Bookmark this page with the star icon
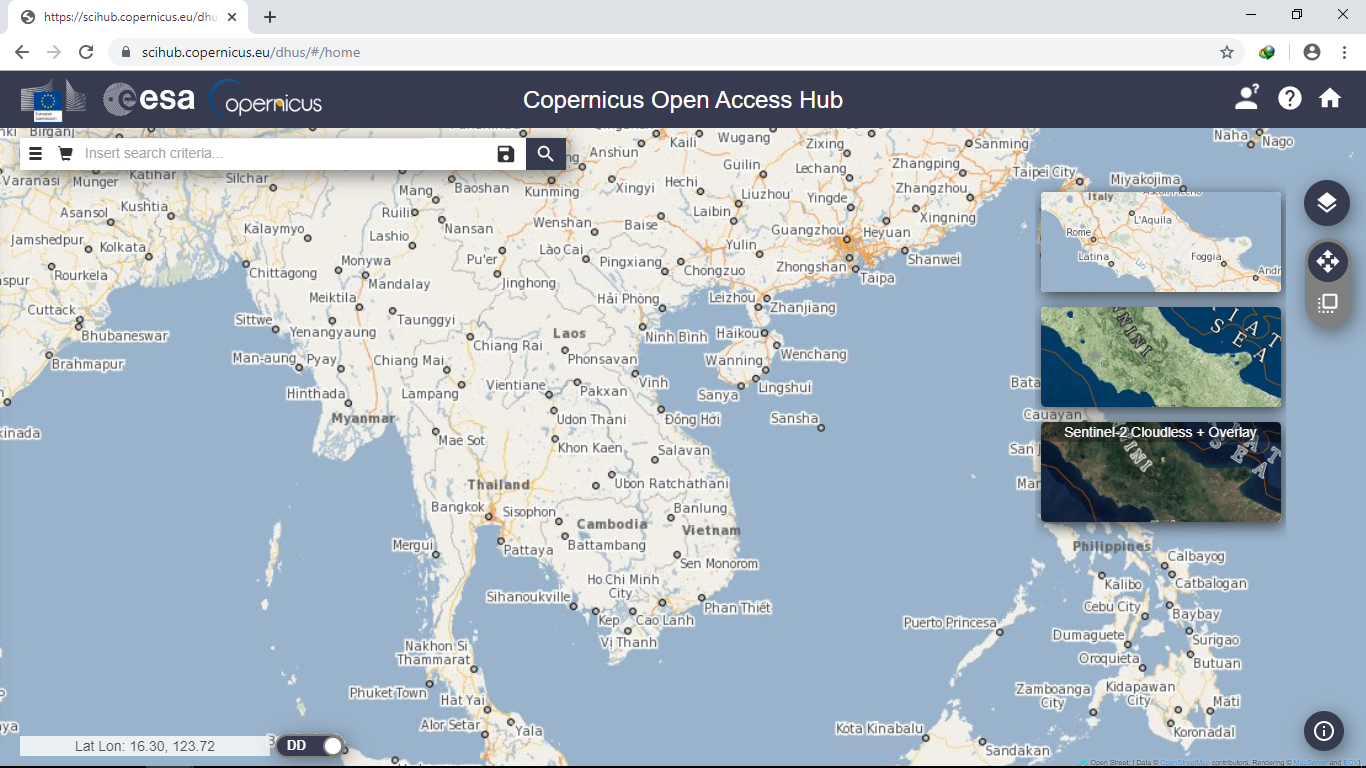 coord(1227,52)
